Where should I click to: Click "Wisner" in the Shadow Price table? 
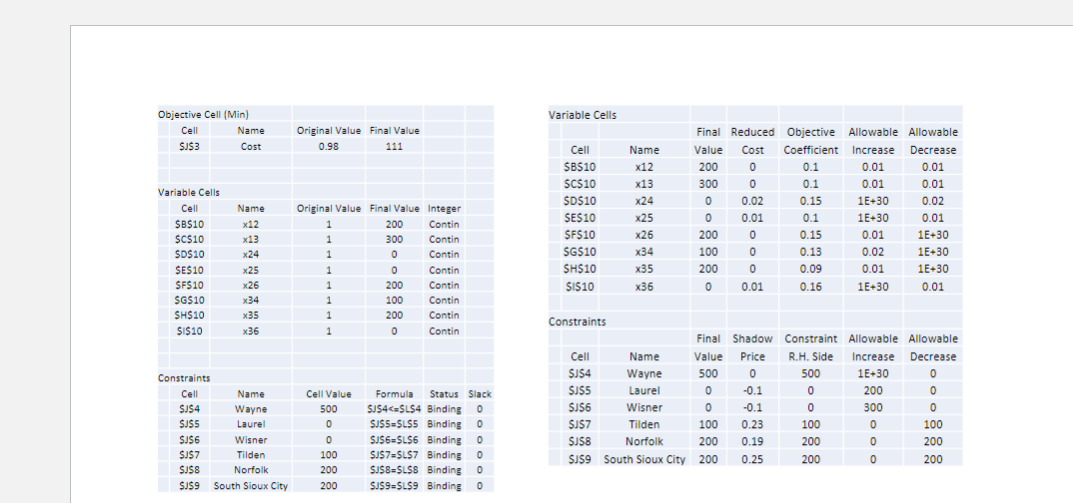pos(644,408)
